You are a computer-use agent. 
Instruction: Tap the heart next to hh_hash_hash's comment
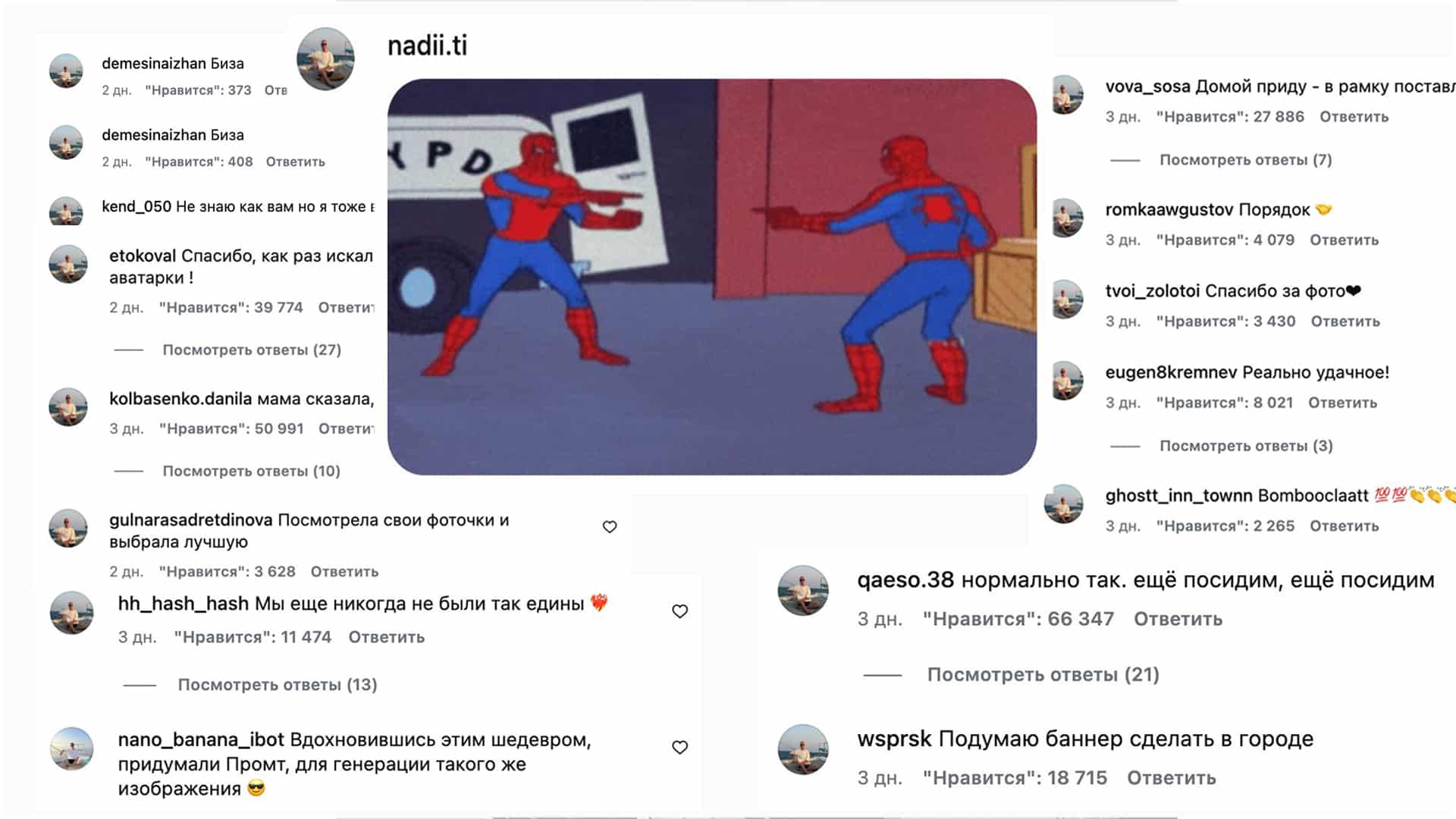(680, 611)
